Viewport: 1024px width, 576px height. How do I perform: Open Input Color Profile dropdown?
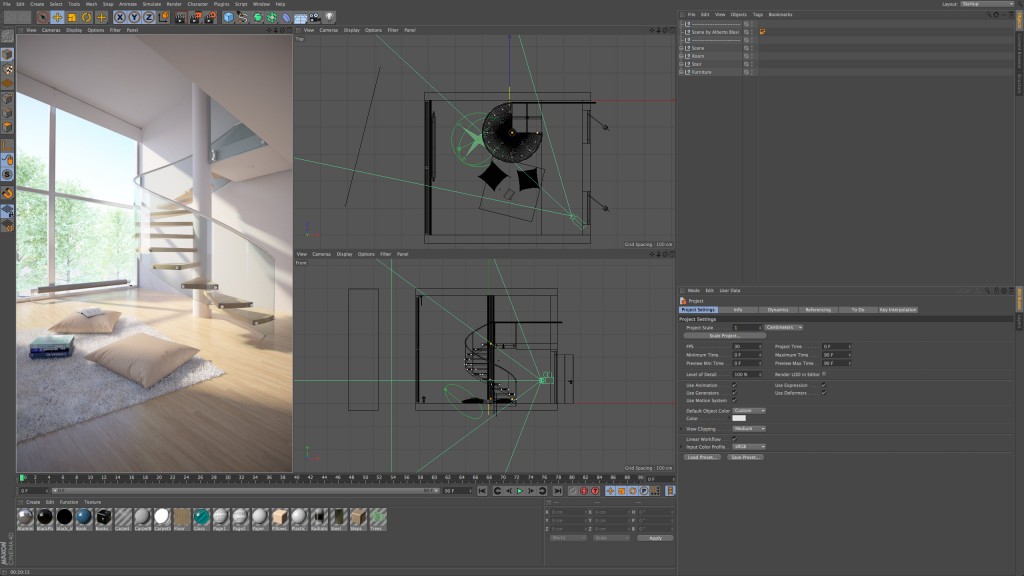[749, 447]
